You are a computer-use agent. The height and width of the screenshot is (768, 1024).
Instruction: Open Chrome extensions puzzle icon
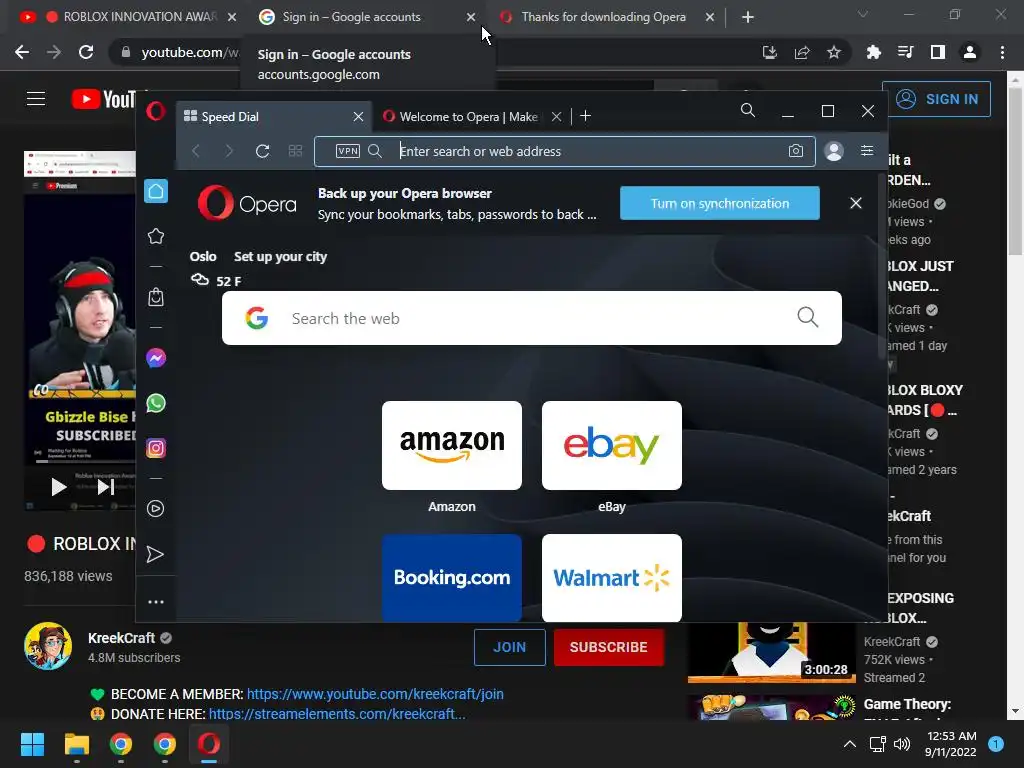click(874, 52)
